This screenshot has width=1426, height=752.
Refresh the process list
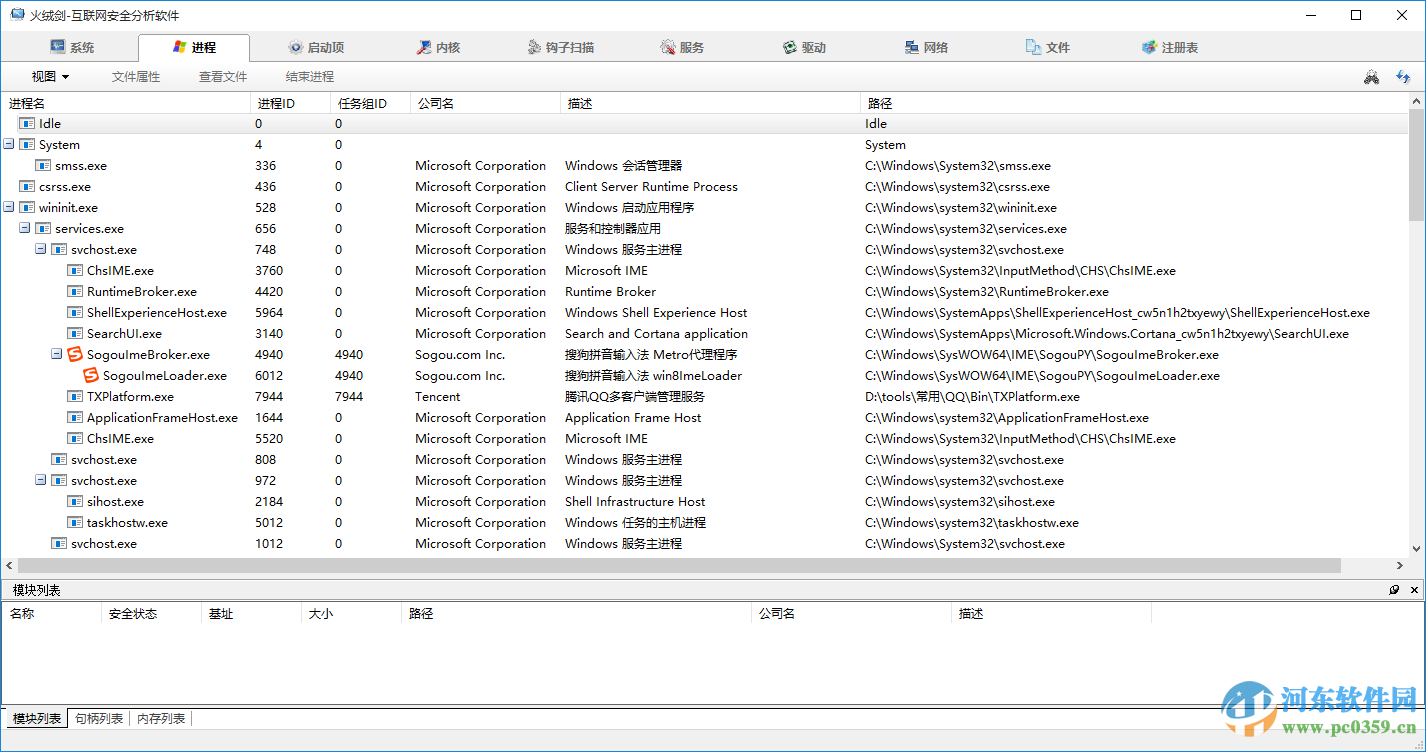(1404, 77)
